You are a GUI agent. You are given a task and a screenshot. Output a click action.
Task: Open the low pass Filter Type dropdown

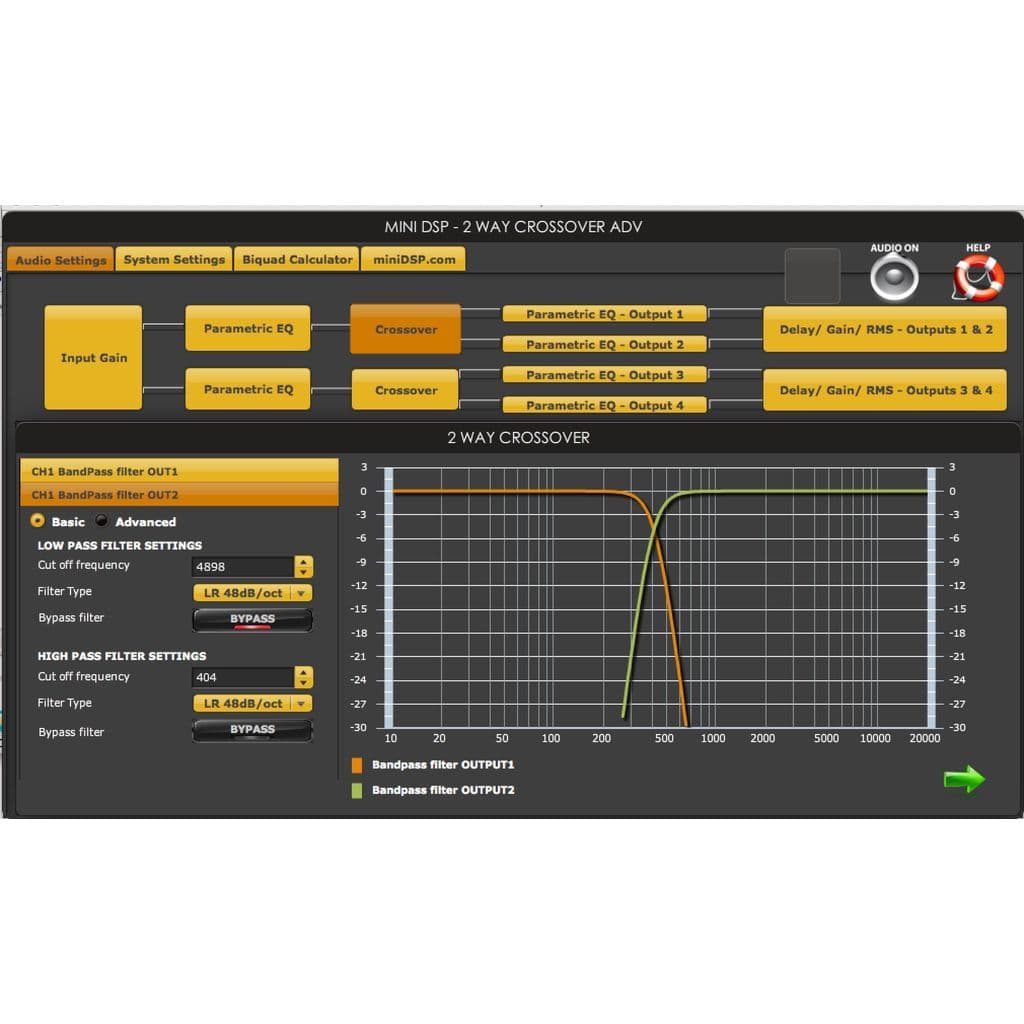[253, 593]
